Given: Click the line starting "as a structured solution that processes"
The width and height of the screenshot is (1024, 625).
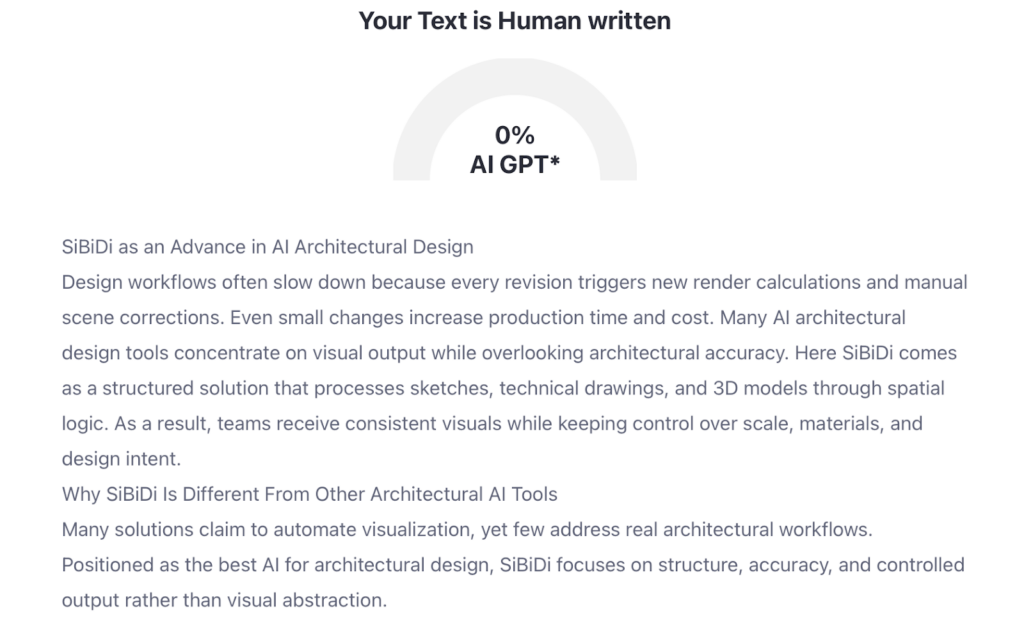Looking at the screenshot, I should tap(503, 388).
